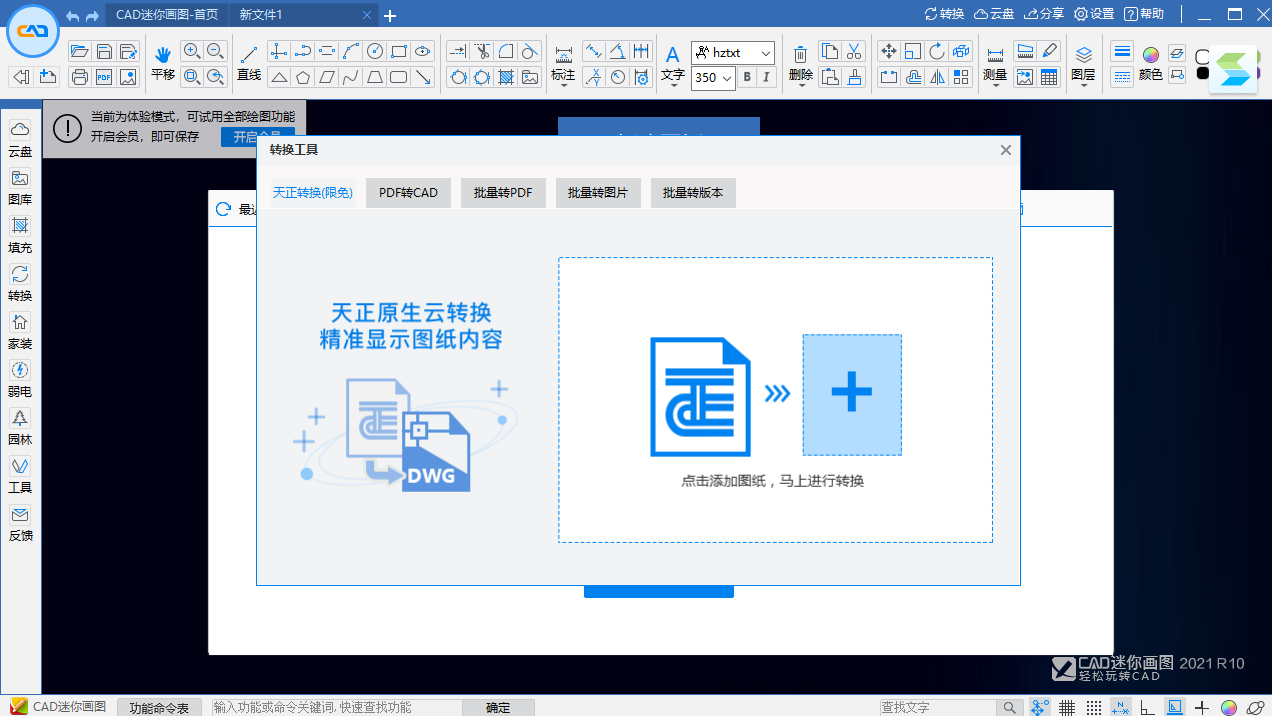The height and width of the screenshot is (716, 1272).
Task: Toggle italic text formatting button
Action: (767, 77)
